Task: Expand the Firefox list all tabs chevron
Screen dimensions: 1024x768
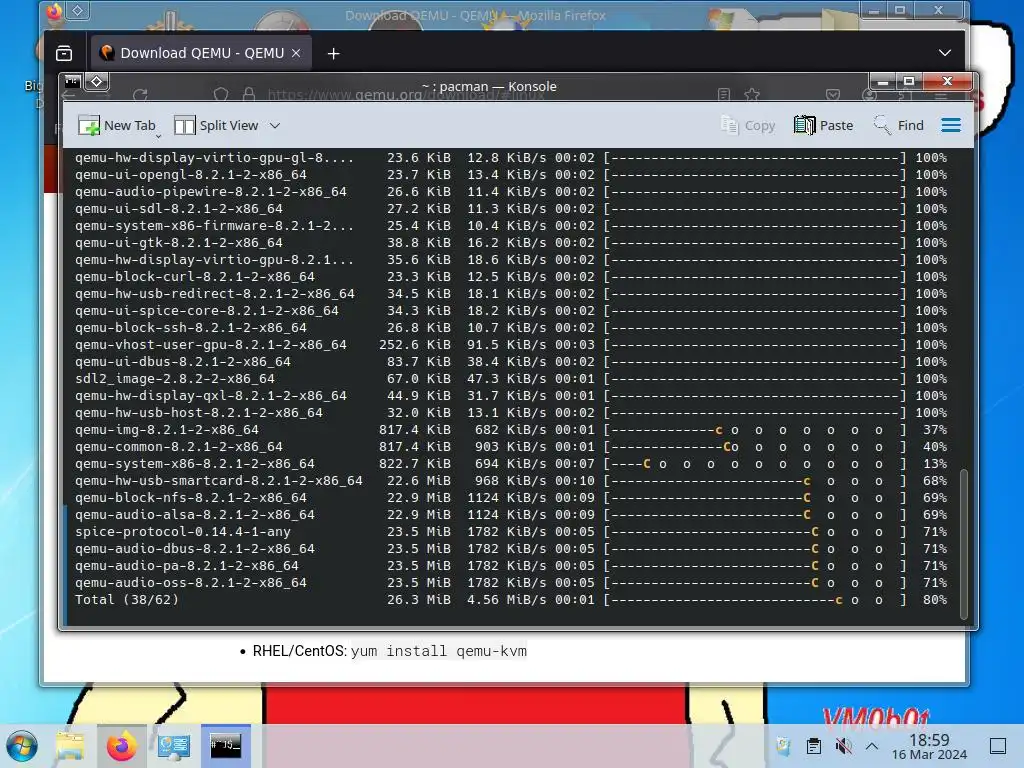Action: (x=944, y=53)
